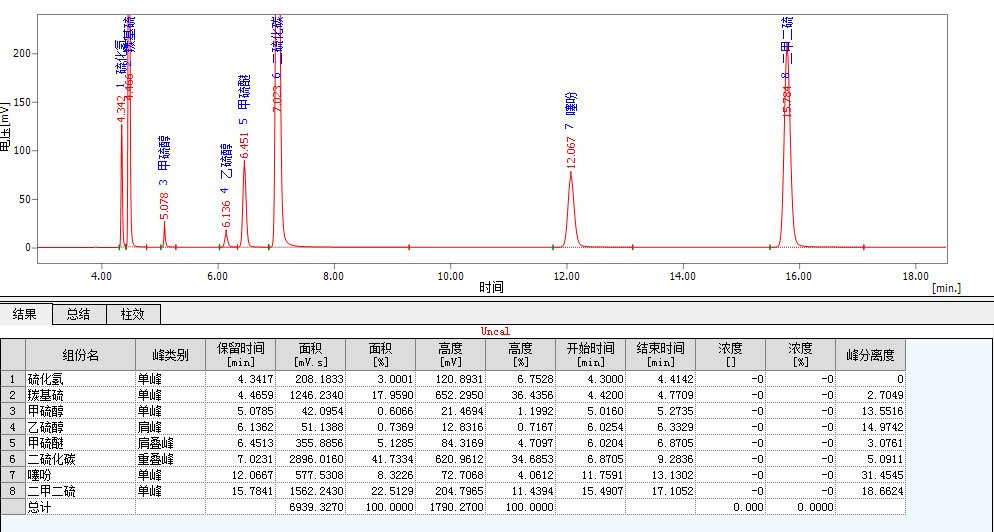Viewport: 994px width, 532px height.
Task: Click the 峰类别 column header
Action: tap(169, 354)
